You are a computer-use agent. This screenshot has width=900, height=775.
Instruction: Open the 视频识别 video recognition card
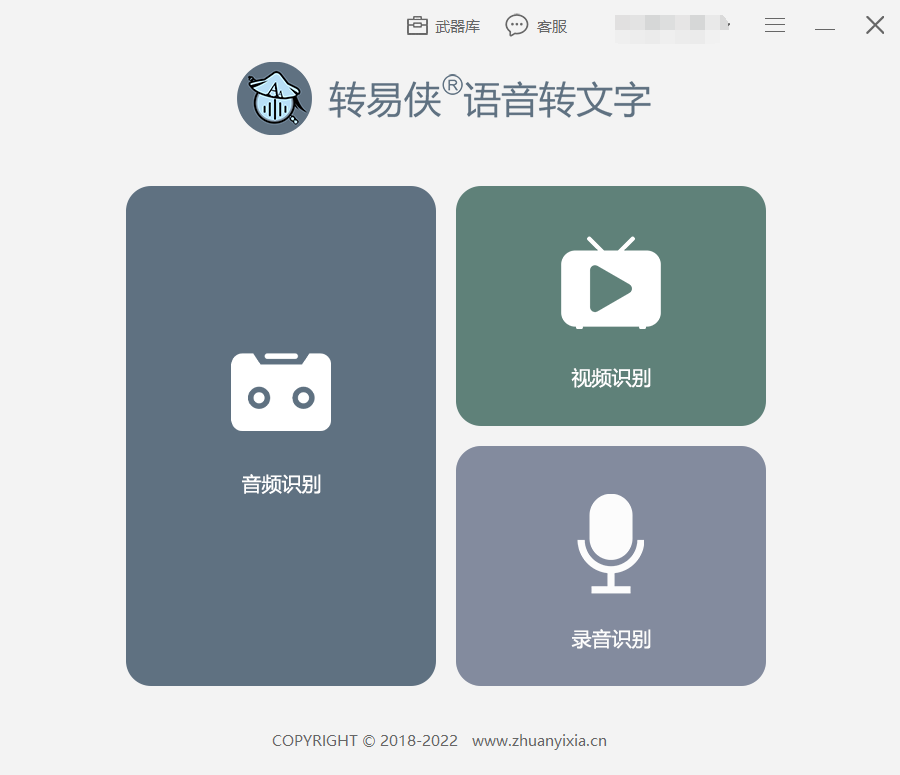pos(611,306)
